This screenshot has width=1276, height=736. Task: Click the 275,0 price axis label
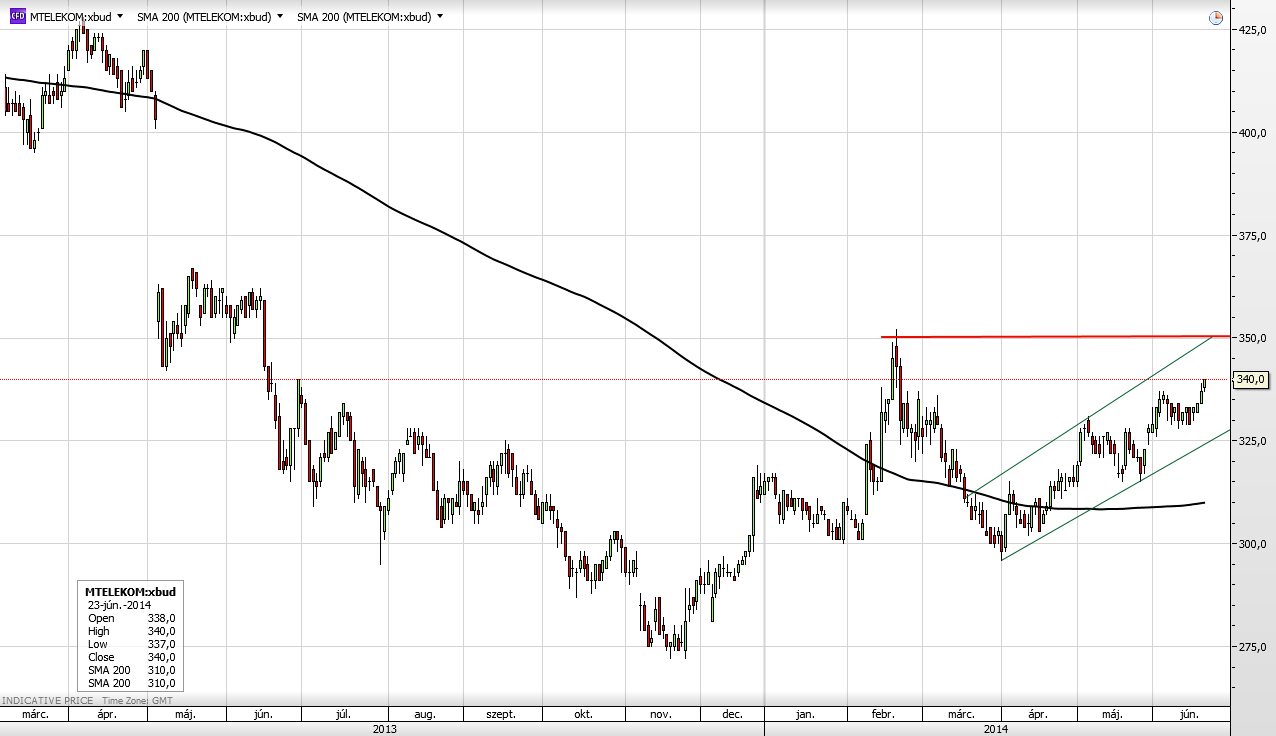1252,647
